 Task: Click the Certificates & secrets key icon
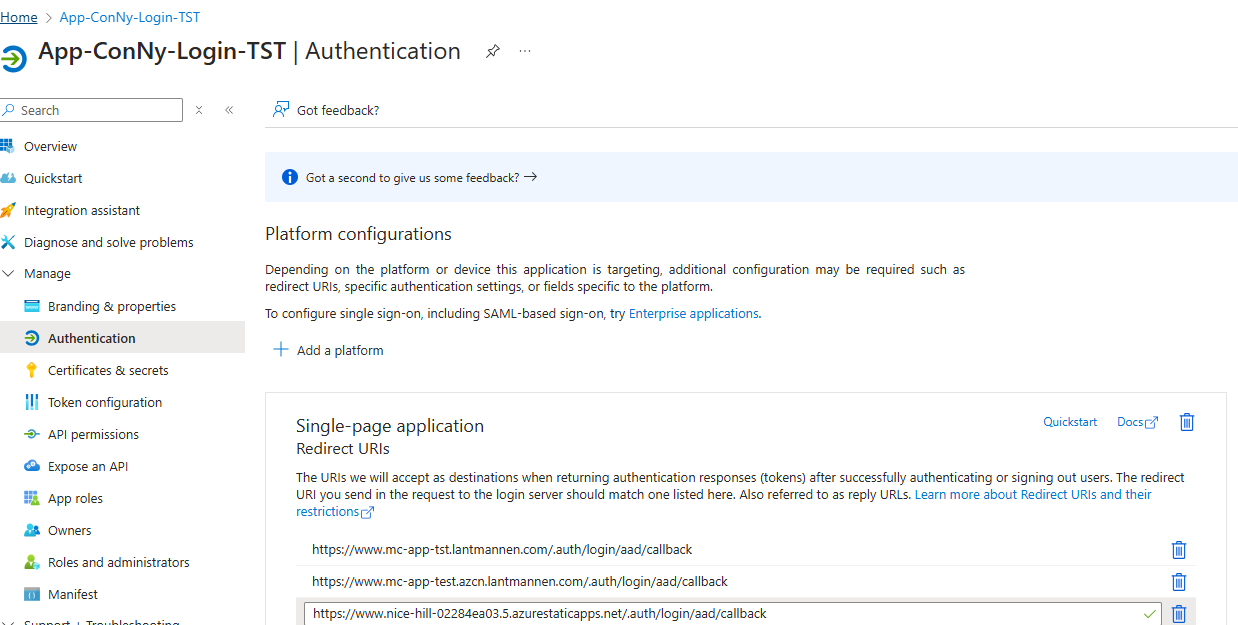tap(31, 370)
